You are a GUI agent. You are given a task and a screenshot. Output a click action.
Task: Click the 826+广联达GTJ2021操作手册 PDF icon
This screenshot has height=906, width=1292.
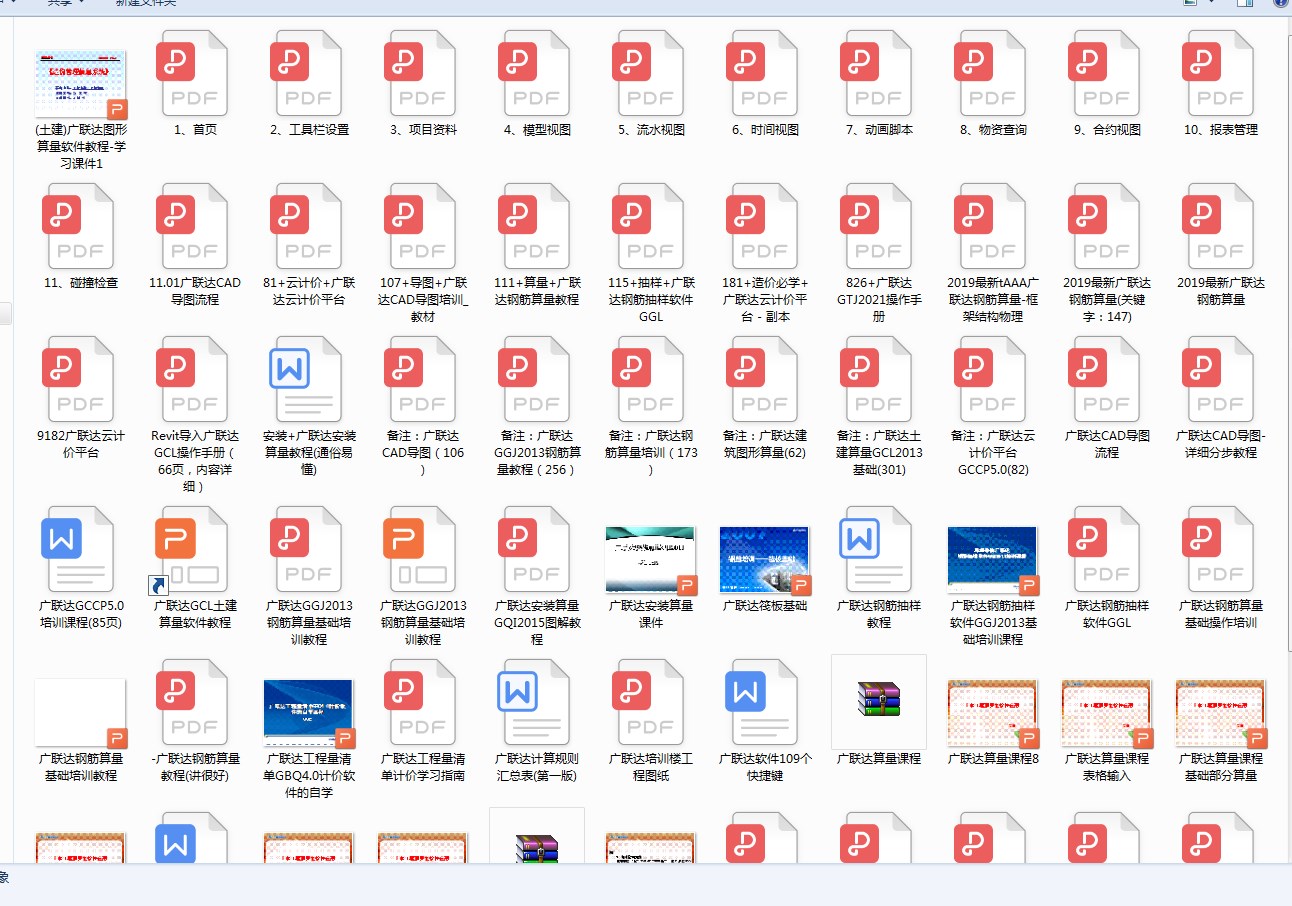[875, 227]
